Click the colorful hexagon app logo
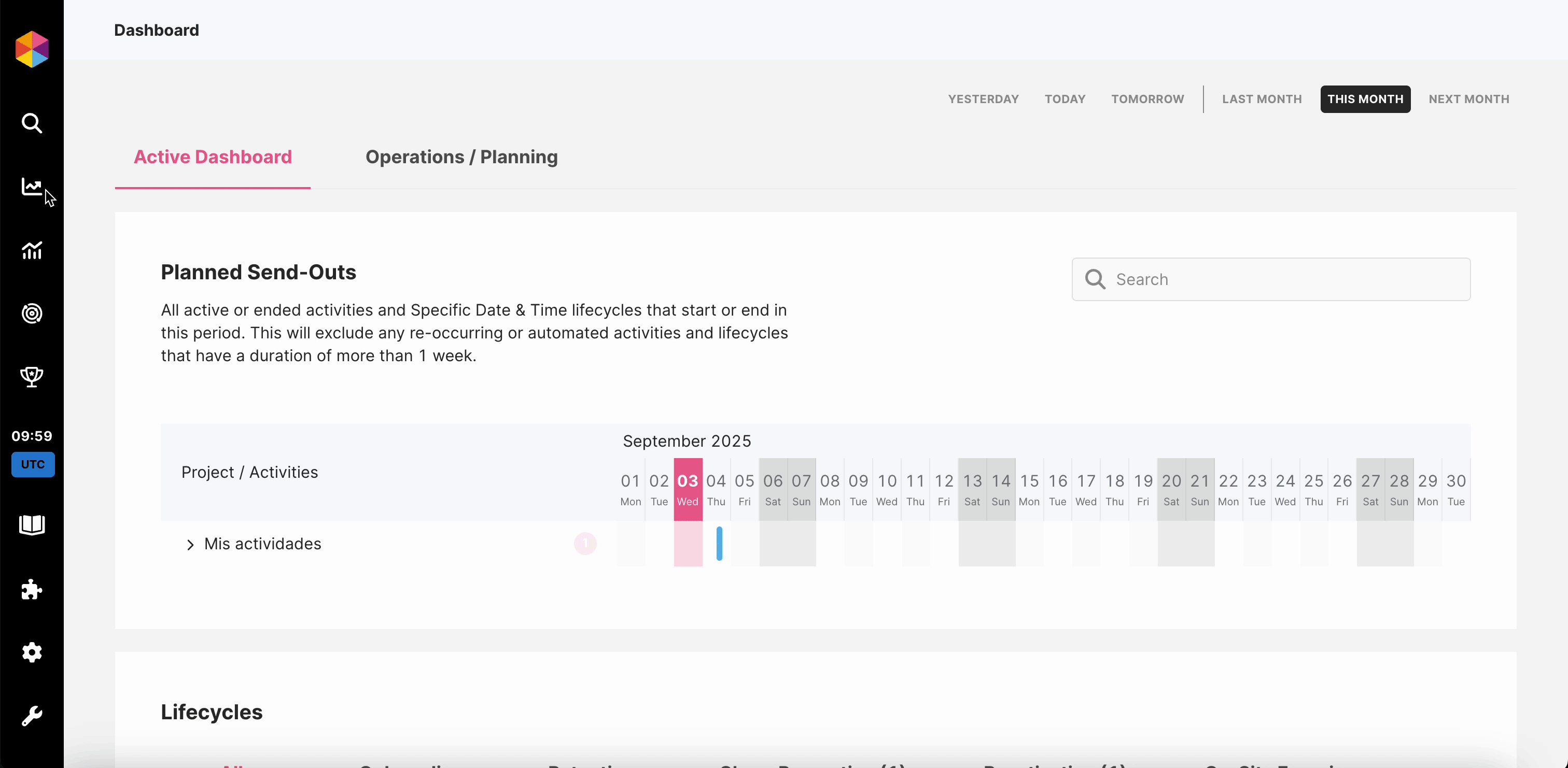 32,49
